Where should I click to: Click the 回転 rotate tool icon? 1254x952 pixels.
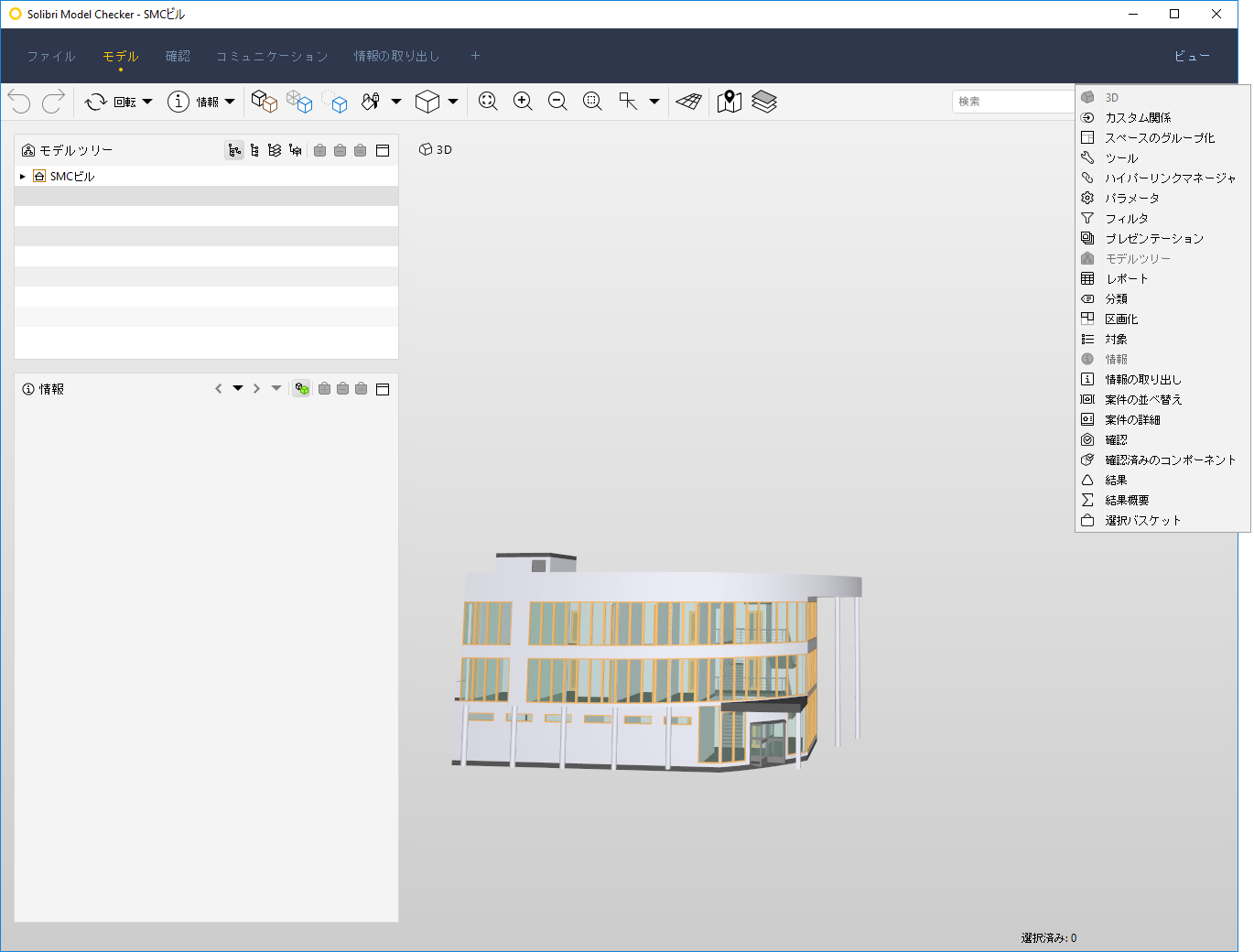tap(96, 102)
